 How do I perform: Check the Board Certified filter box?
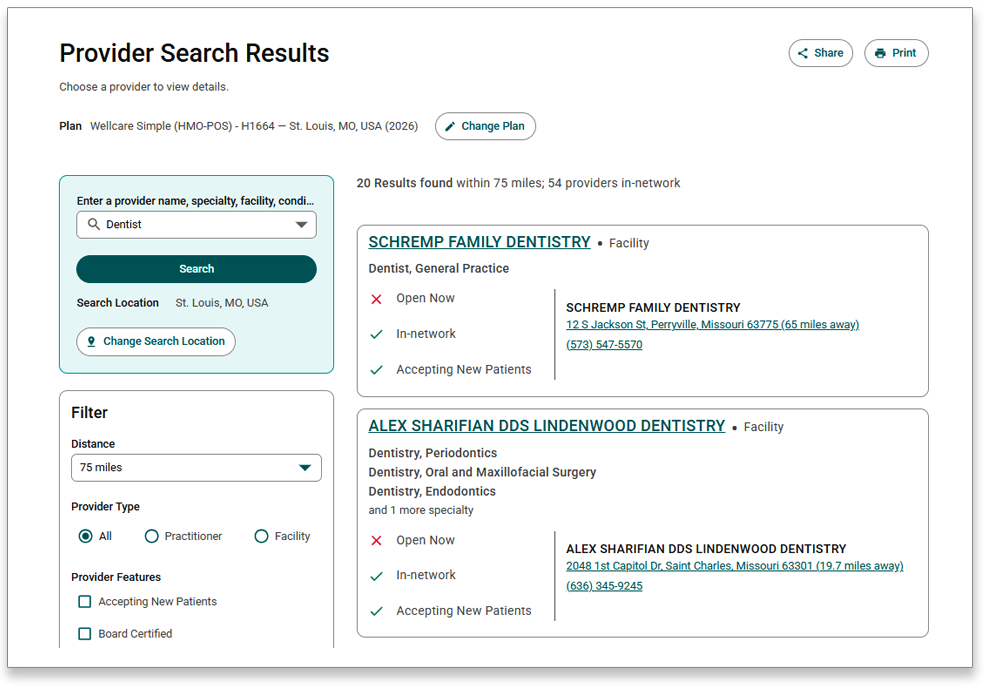click(x=85, y=633)
